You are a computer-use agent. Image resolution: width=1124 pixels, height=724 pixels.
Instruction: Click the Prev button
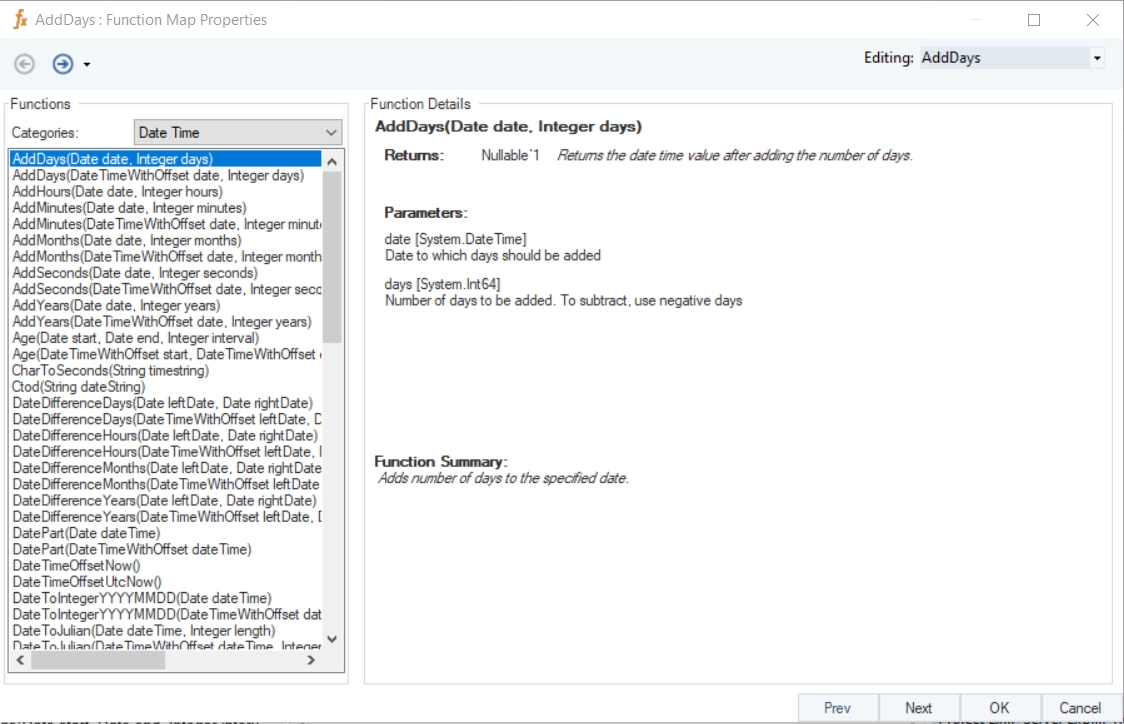[837, 708]
